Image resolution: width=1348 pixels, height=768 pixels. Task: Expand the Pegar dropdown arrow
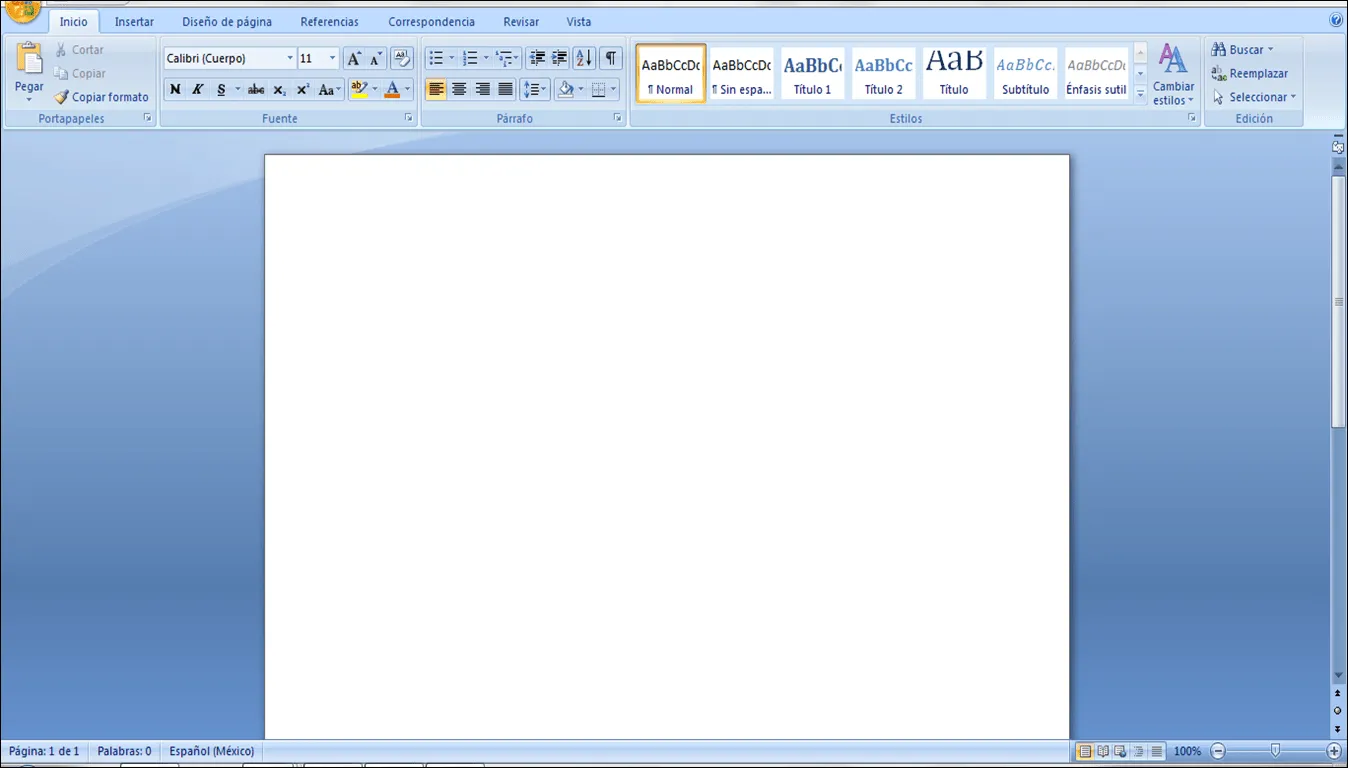click(29, 100)
